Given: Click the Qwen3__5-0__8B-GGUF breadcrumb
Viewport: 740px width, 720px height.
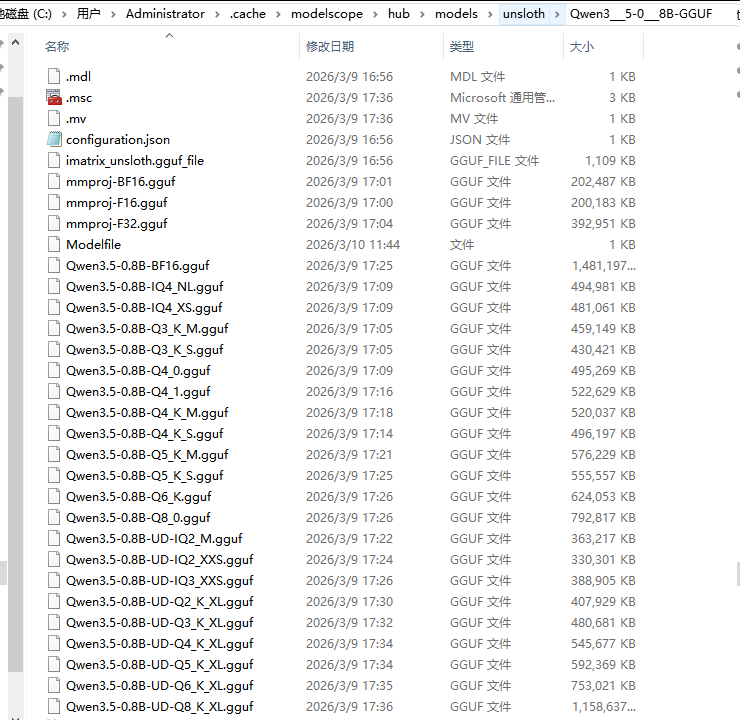Looking at the screenshot, I should [640, 14].
